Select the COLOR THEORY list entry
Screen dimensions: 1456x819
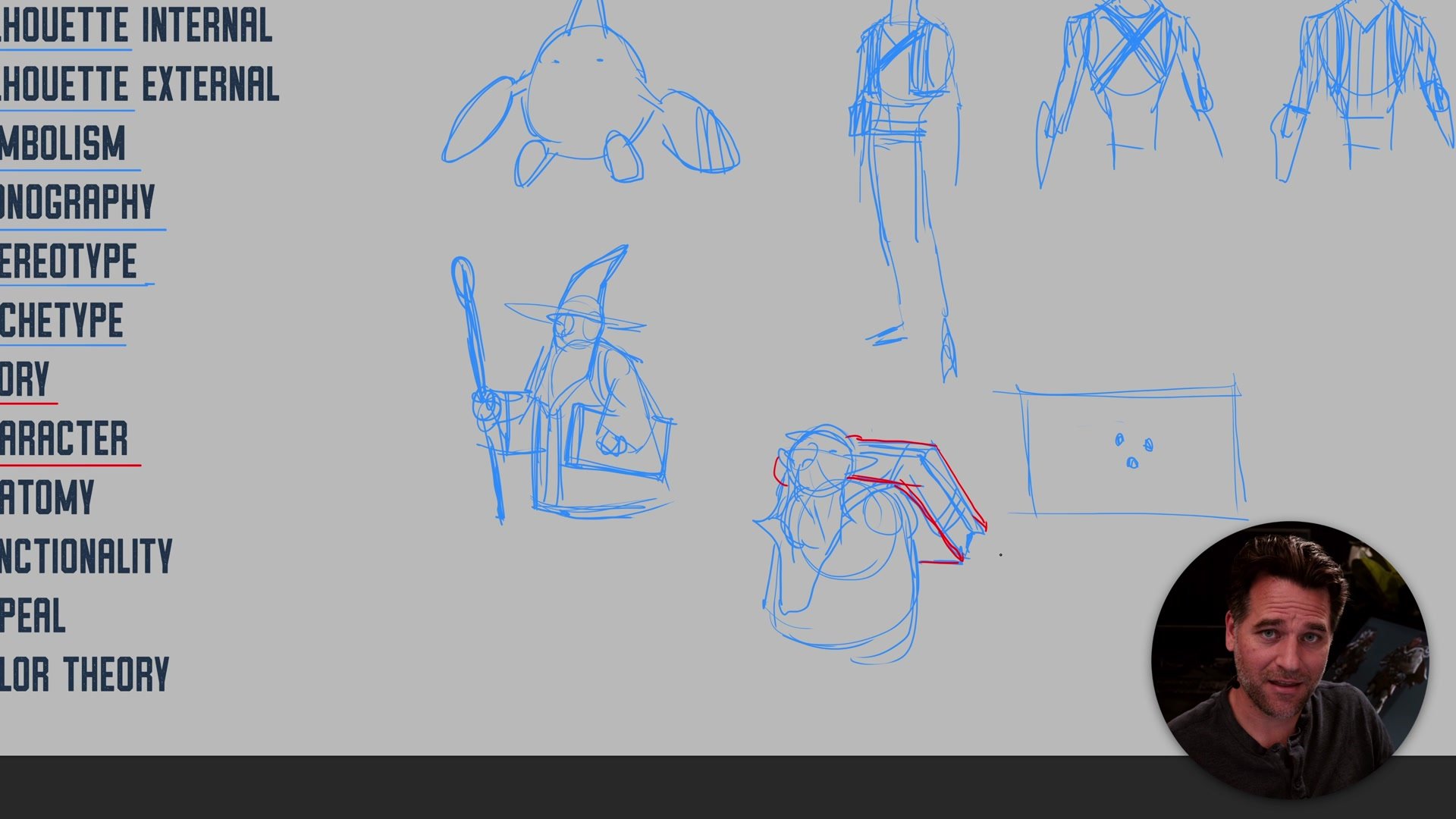83,675
